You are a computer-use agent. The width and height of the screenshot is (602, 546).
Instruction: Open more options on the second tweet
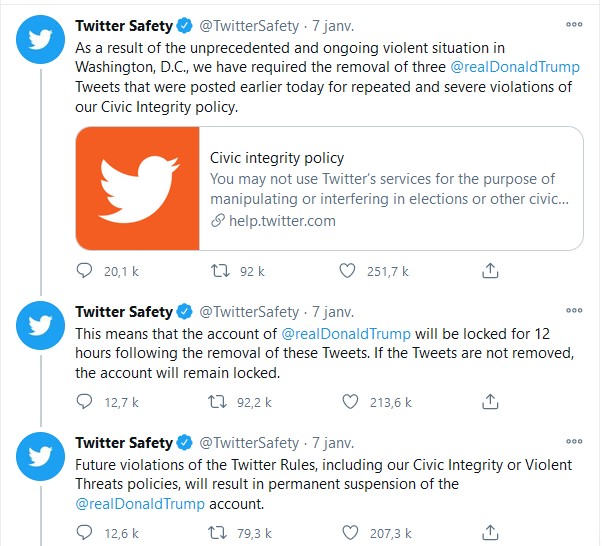[x=574, y=311]
